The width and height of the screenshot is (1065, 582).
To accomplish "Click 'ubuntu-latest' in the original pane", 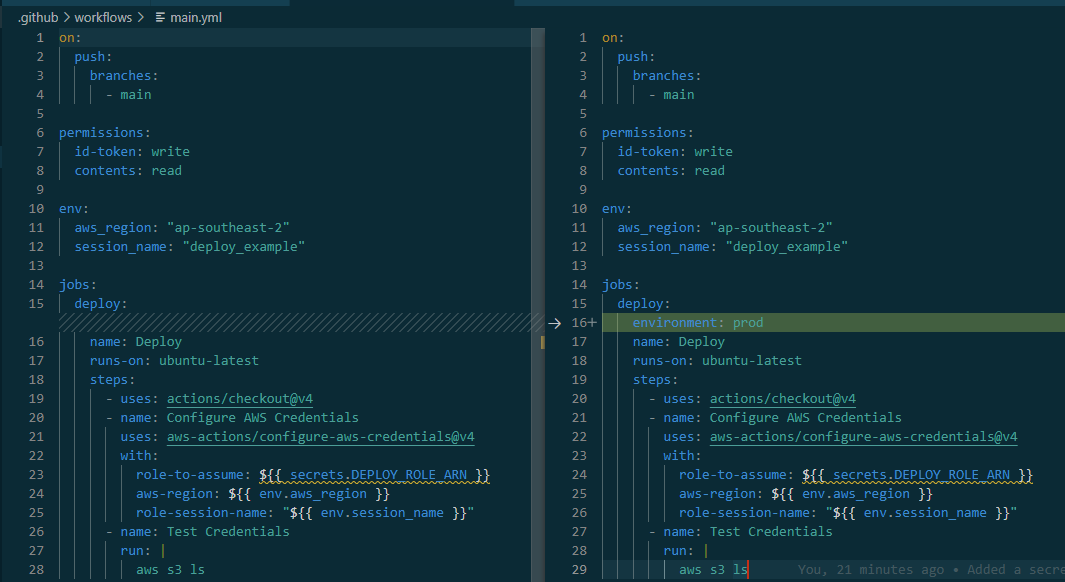I will point(209,361).
